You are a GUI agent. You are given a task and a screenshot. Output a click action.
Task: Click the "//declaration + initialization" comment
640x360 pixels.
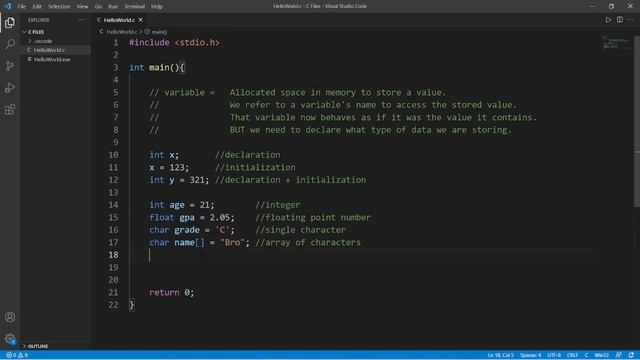pos(291,180)
